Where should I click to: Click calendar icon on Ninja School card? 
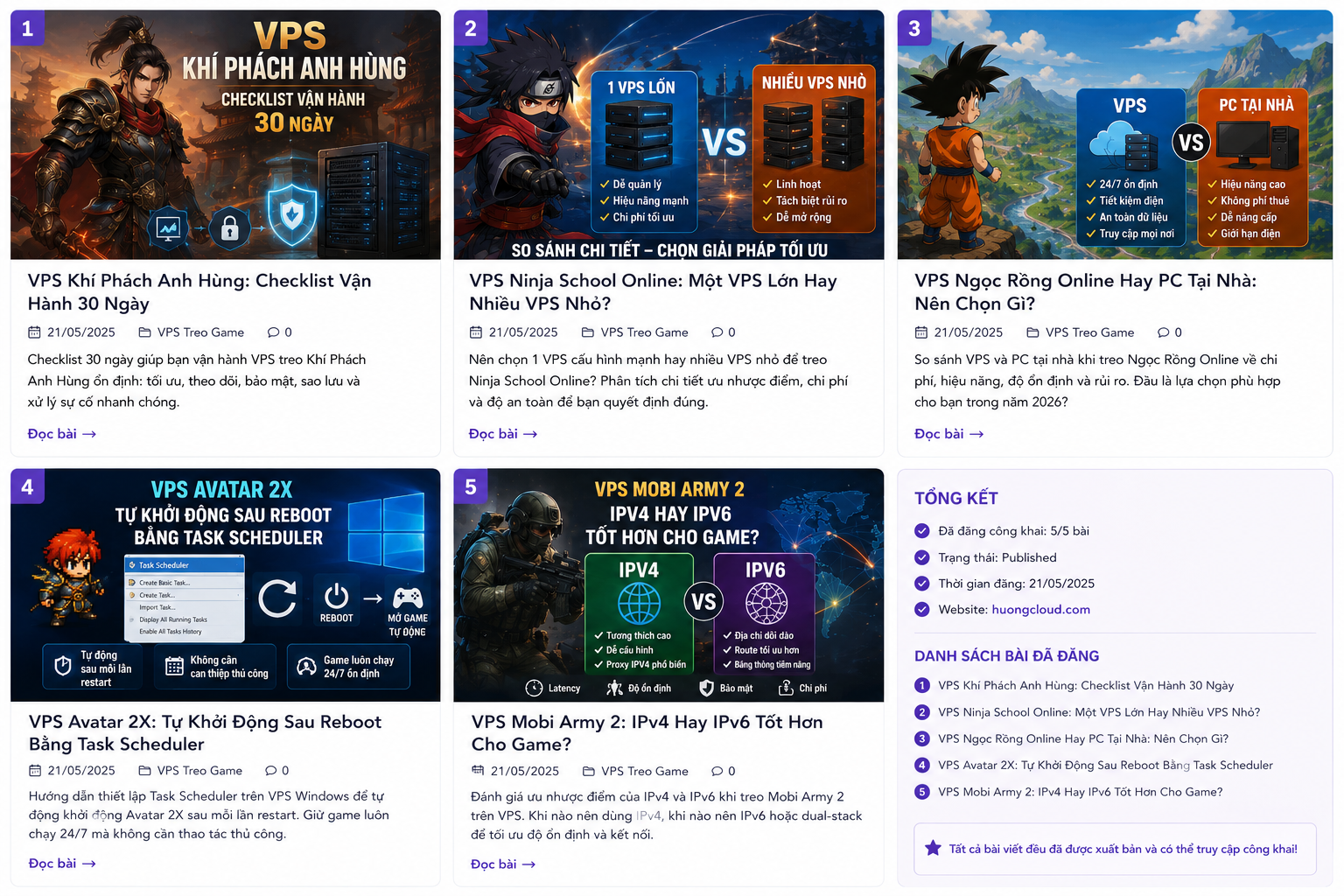[x=476, y=332]
